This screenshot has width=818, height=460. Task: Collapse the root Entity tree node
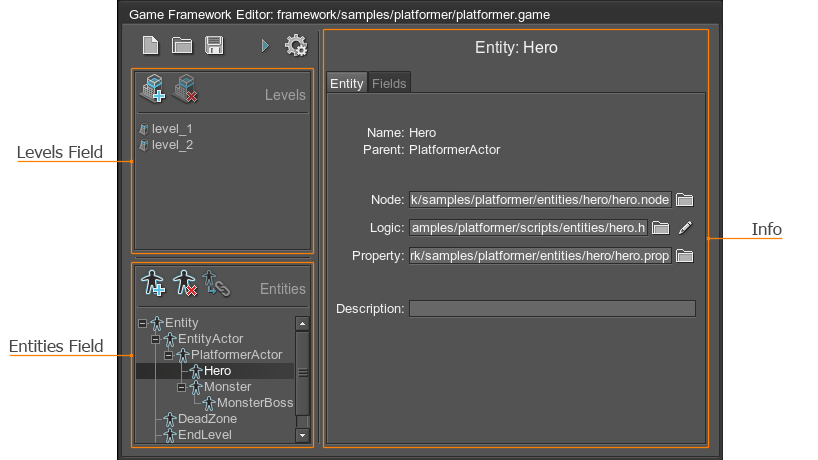[x=143, y=323]
